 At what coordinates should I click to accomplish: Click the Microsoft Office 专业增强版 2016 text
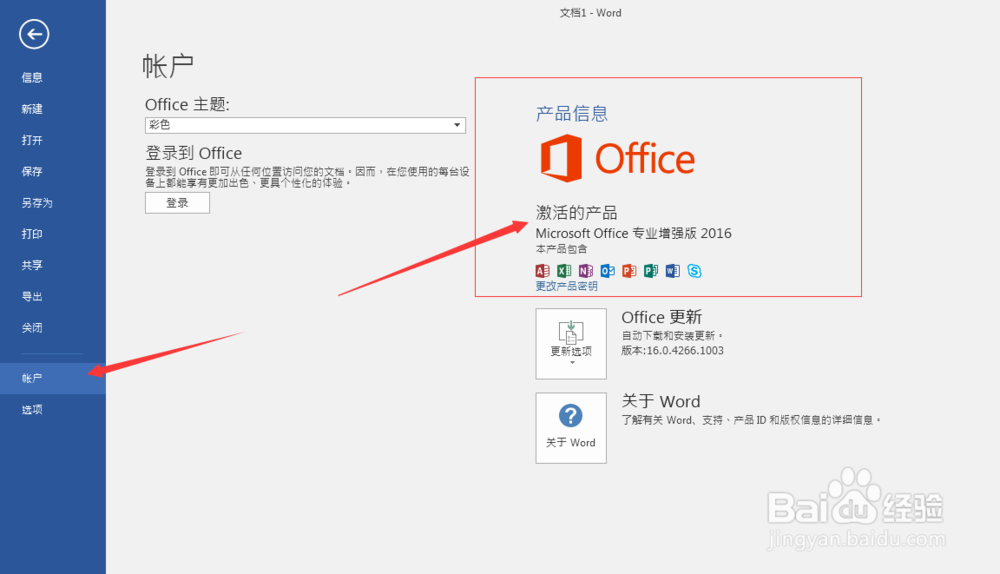pyautogui.click(x=633, y=233)
